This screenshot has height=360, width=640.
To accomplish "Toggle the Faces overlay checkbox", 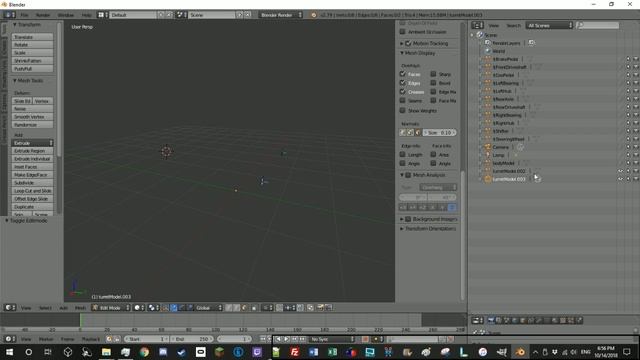I will (x=402, y=74).
